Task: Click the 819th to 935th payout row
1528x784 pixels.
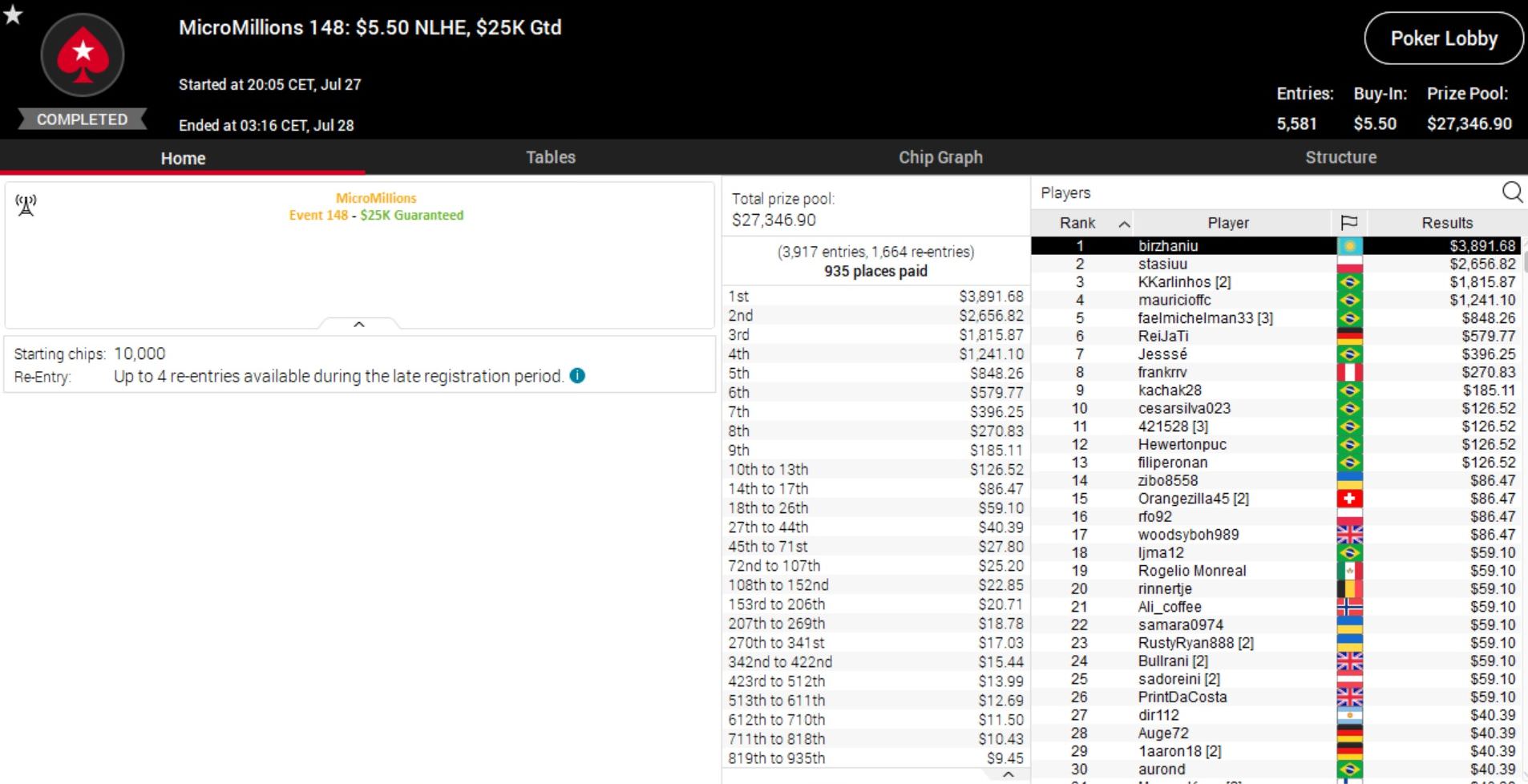Action: pyautogui.click(x=875, y=758)
